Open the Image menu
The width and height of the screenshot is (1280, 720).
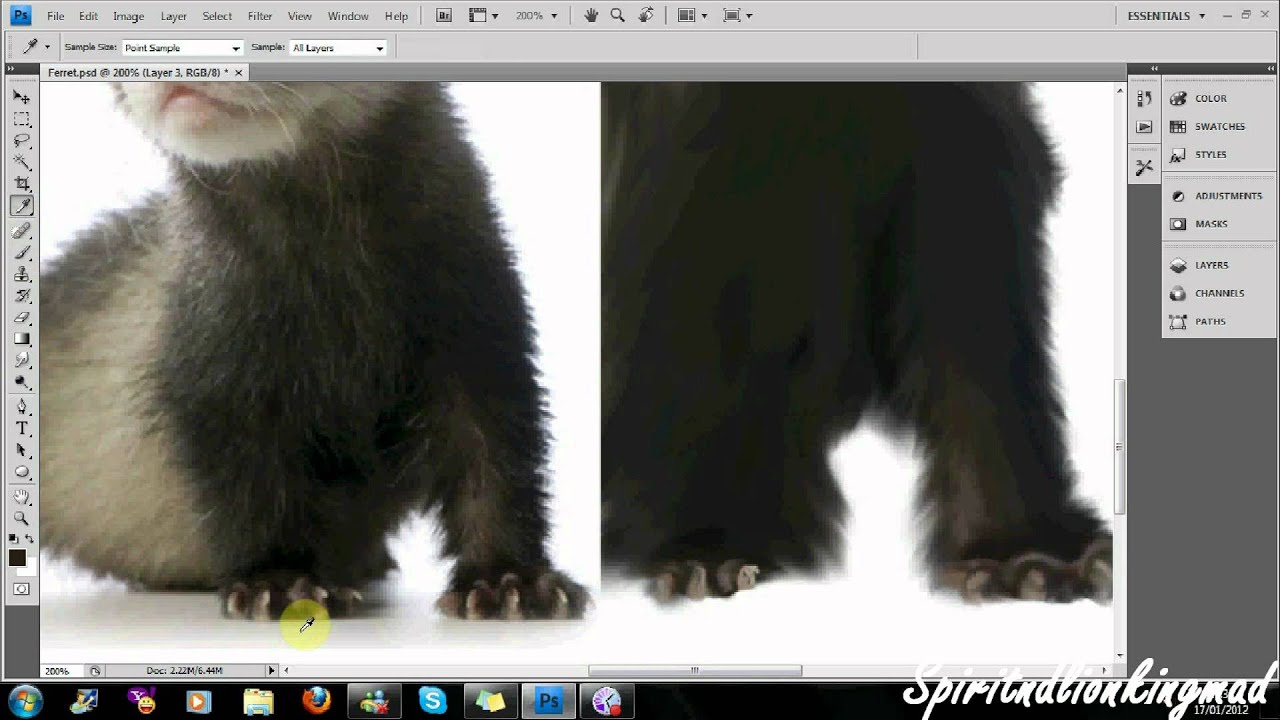click(x=129, y=16)
